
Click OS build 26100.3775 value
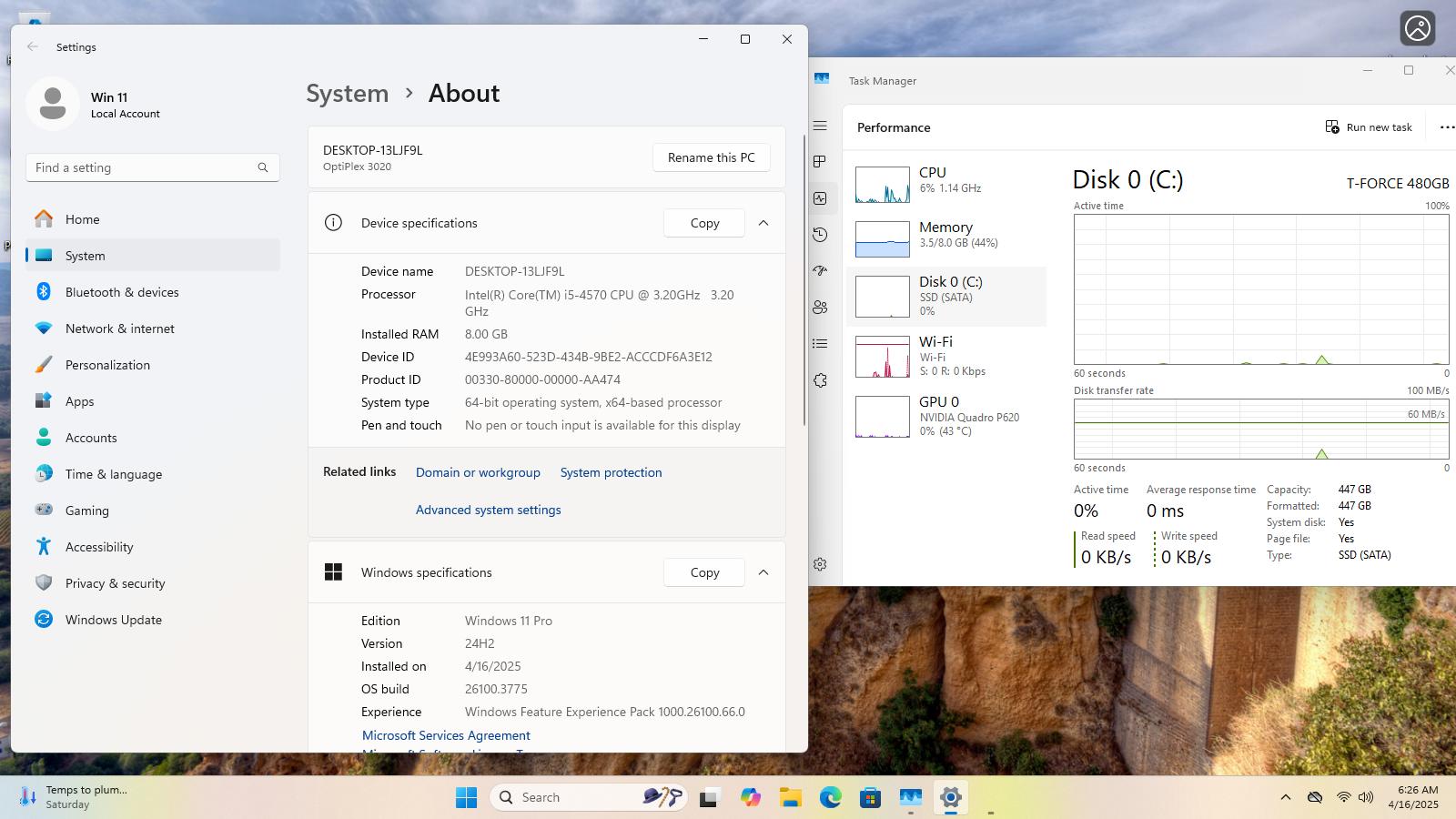pyautogui.click(x=496, y=689)
